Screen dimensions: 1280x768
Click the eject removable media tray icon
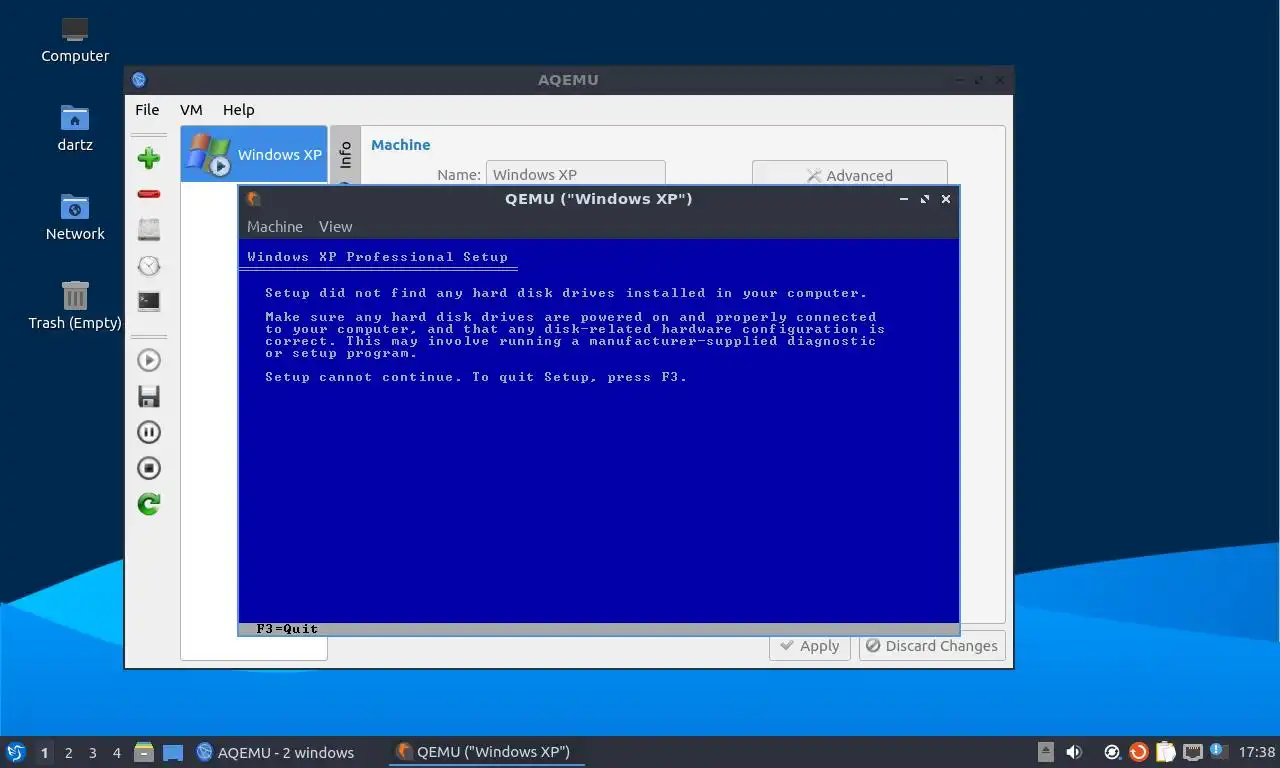coord(1046,752)
